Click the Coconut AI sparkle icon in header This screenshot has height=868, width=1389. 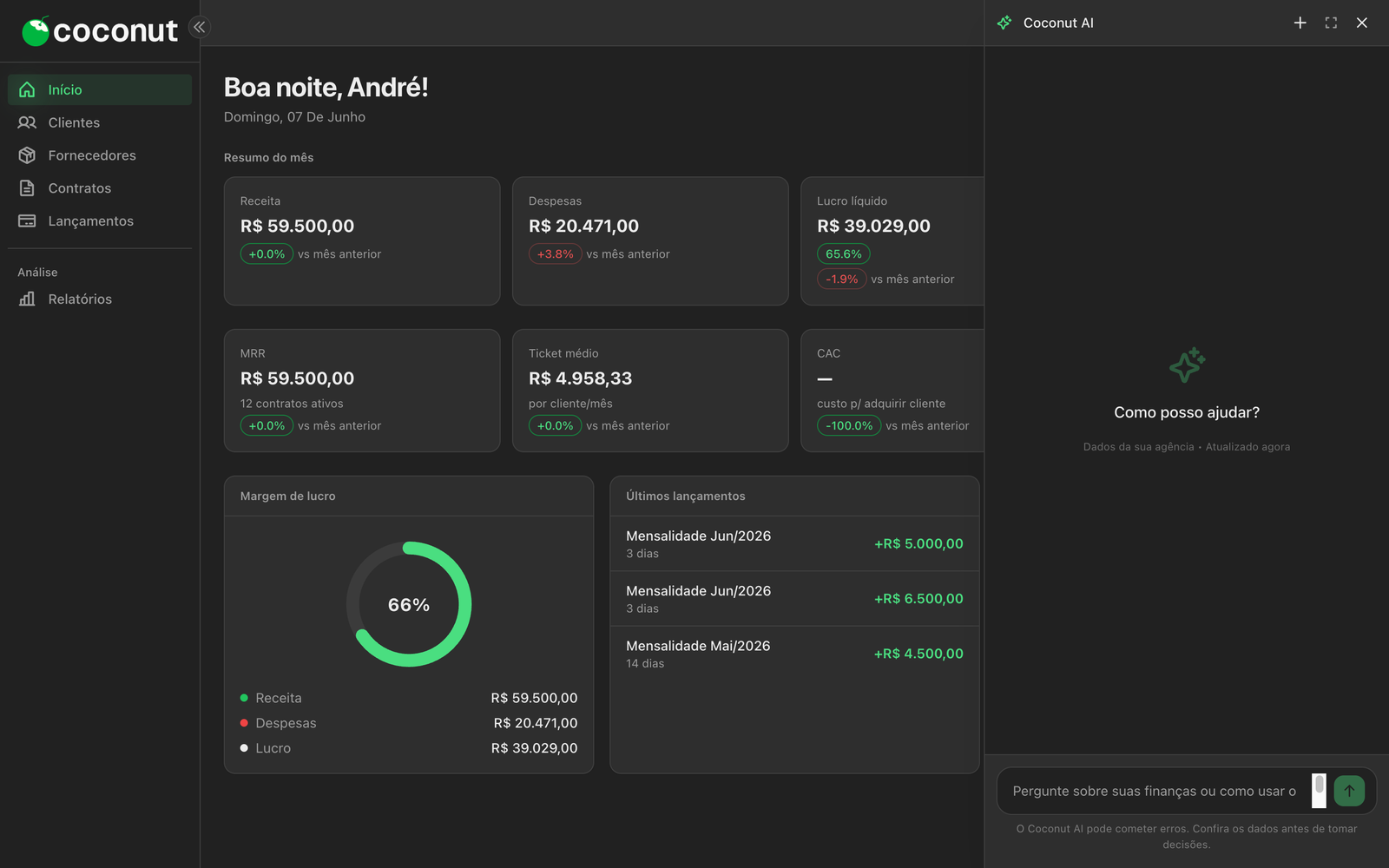point(1004,23)
